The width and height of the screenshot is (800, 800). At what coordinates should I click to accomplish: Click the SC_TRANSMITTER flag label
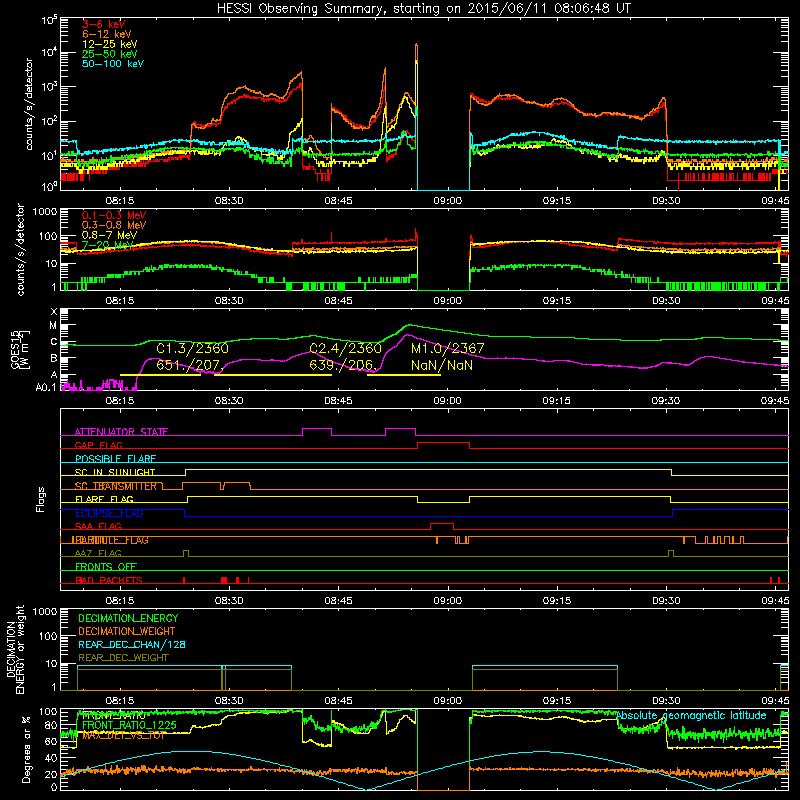click(116, 486)
